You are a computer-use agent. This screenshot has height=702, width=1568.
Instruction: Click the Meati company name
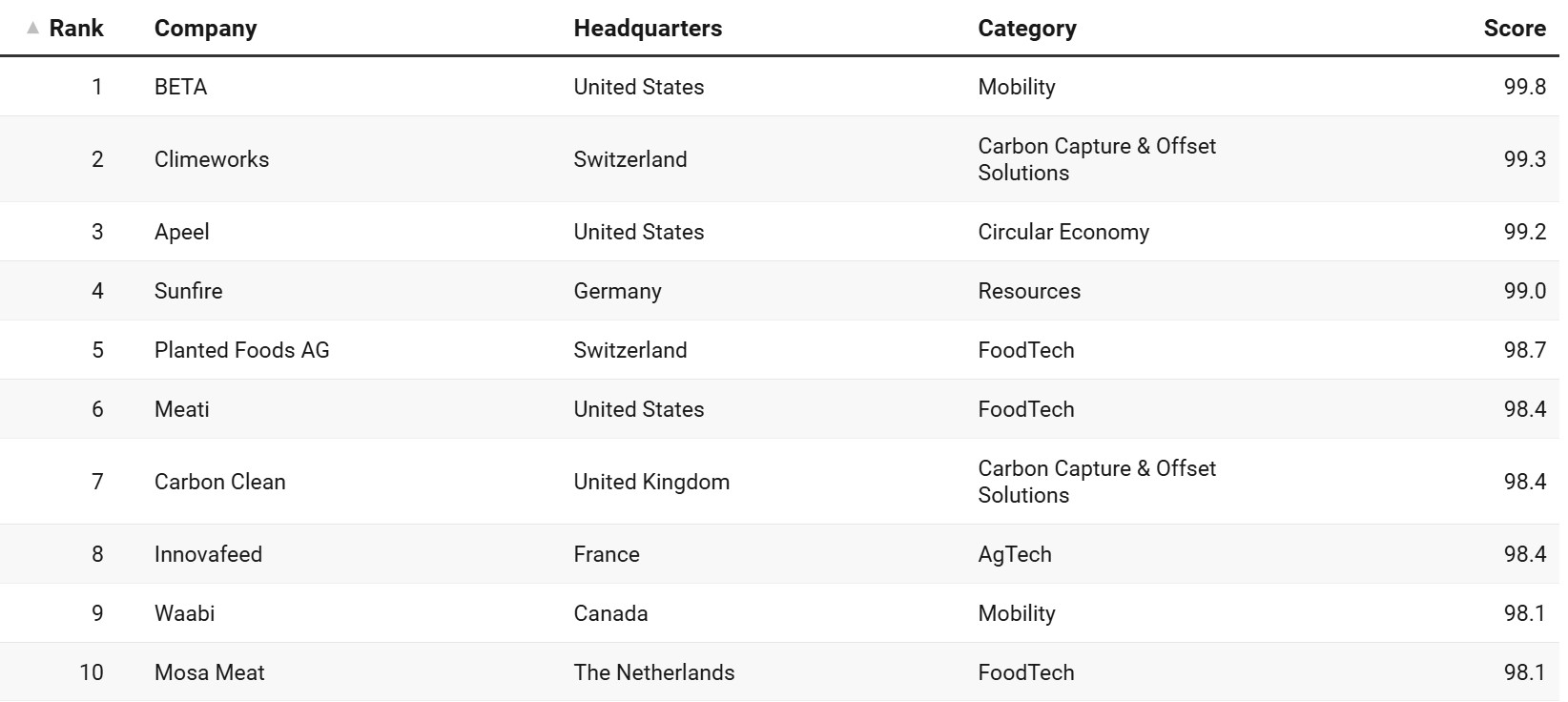181,409
